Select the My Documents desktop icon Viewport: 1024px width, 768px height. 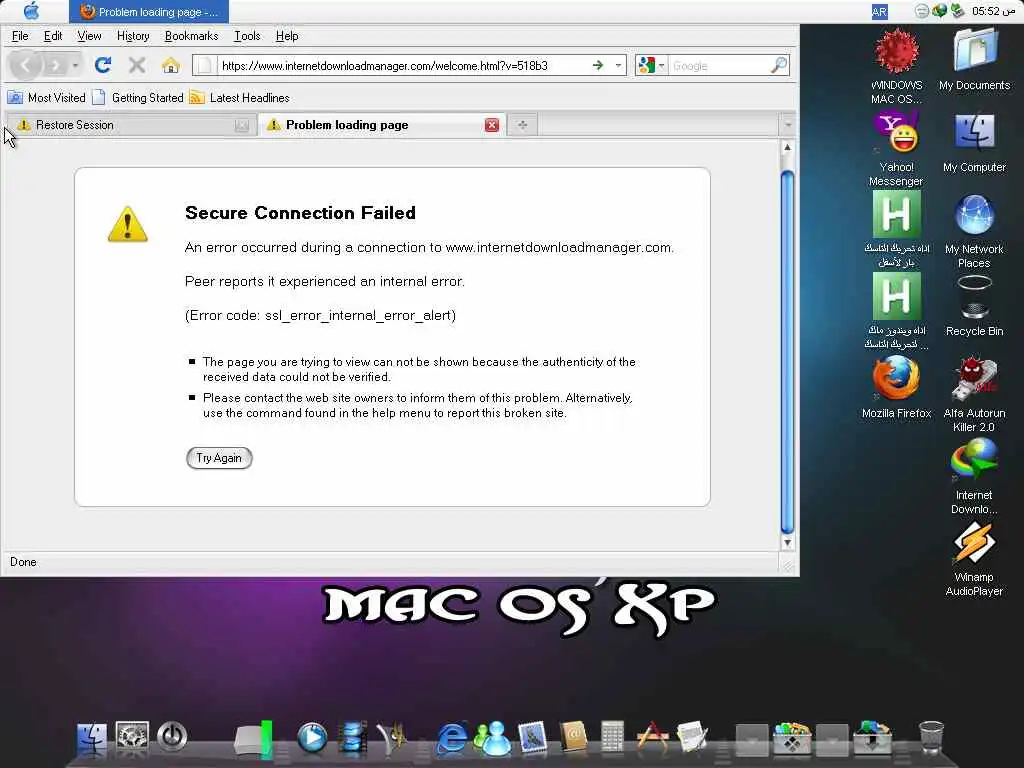click(974, 59)
